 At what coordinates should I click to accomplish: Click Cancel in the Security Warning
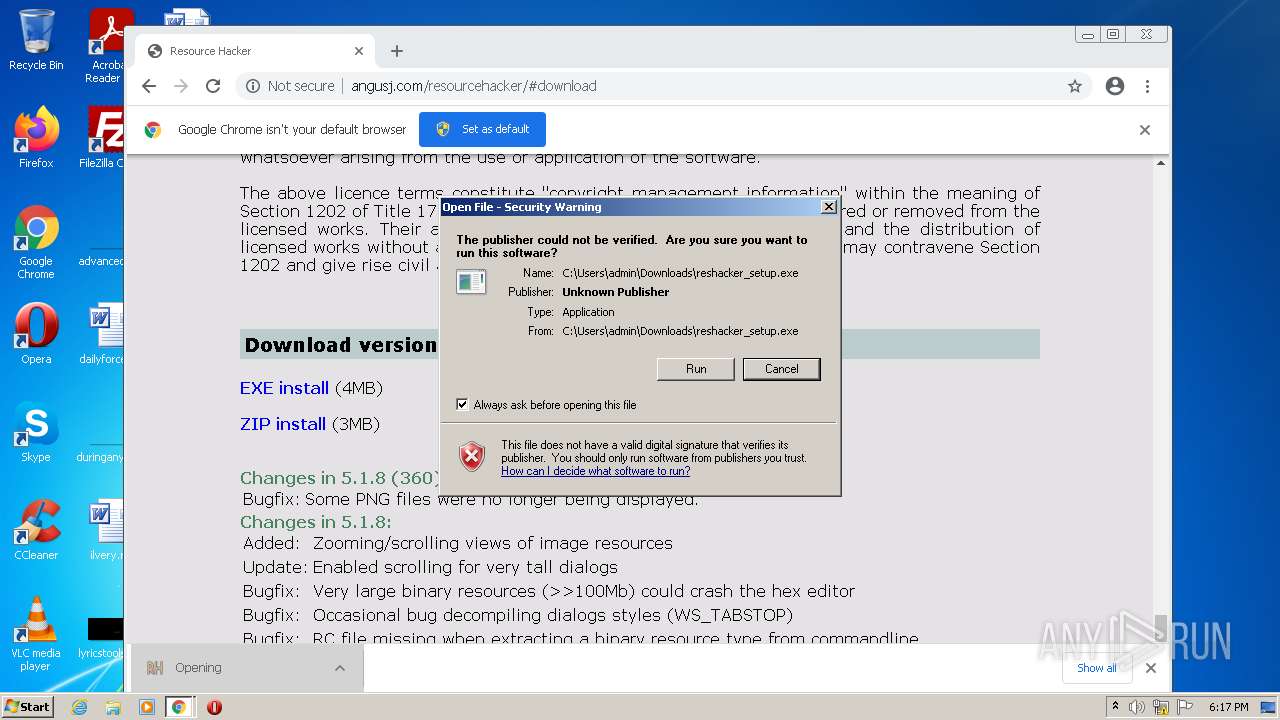point(781,369)
